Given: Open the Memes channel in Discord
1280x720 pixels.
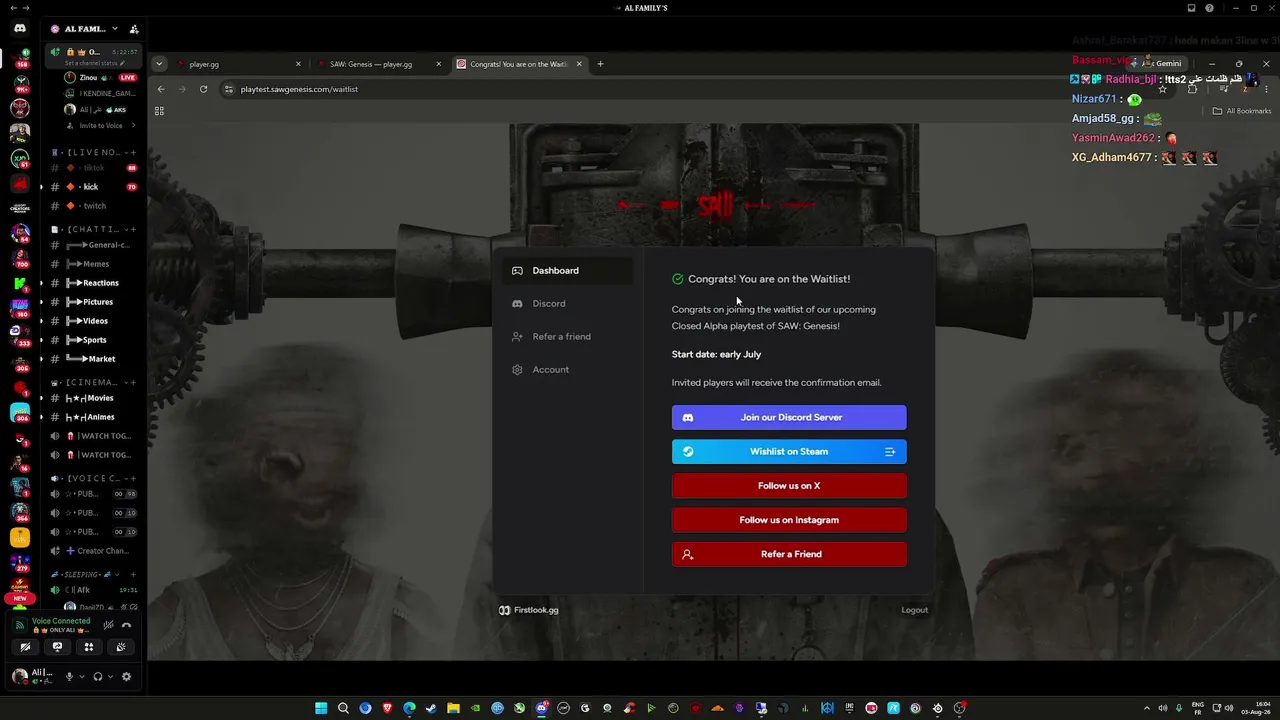Looking at the screenshot, I should click(x=93, y=264).
